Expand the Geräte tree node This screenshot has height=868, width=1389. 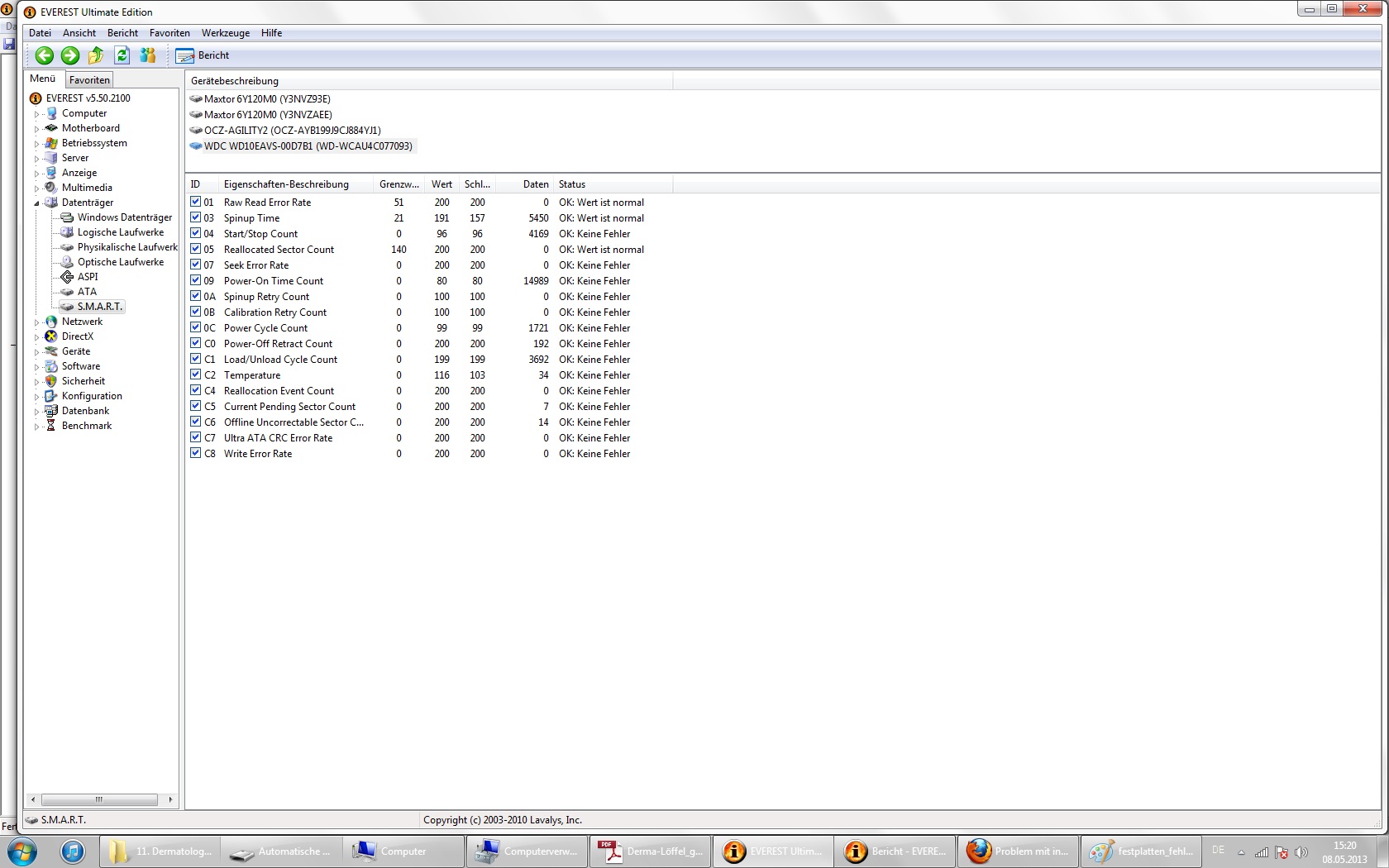[x=36, y=352]
